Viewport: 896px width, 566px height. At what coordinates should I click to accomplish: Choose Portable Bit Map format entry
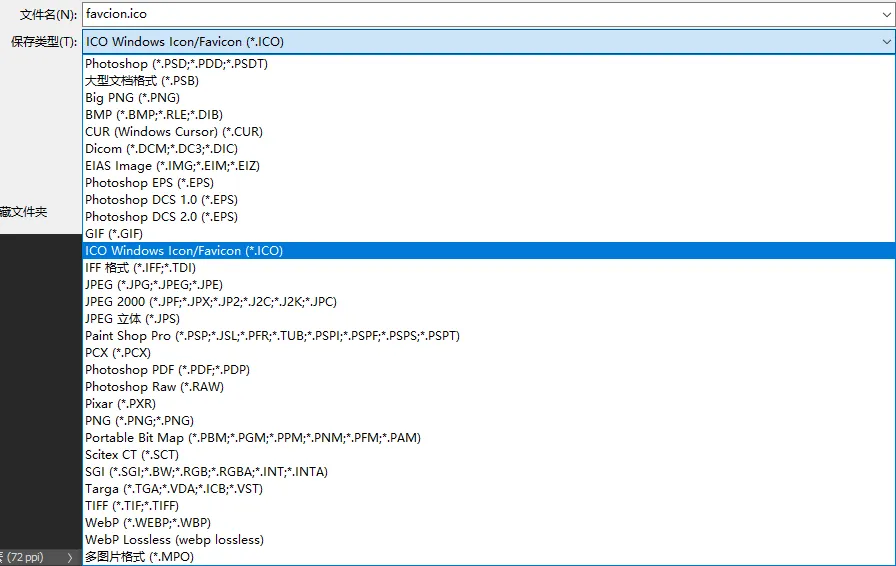[x=489, y=438]
